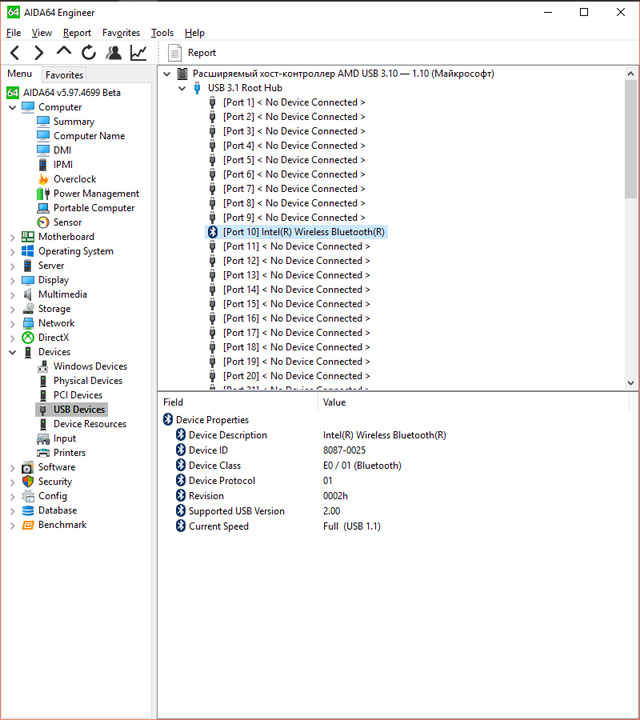Open the user silhouette toolbar icon
The image size is (640, 720).
click(x=113, y=53)
